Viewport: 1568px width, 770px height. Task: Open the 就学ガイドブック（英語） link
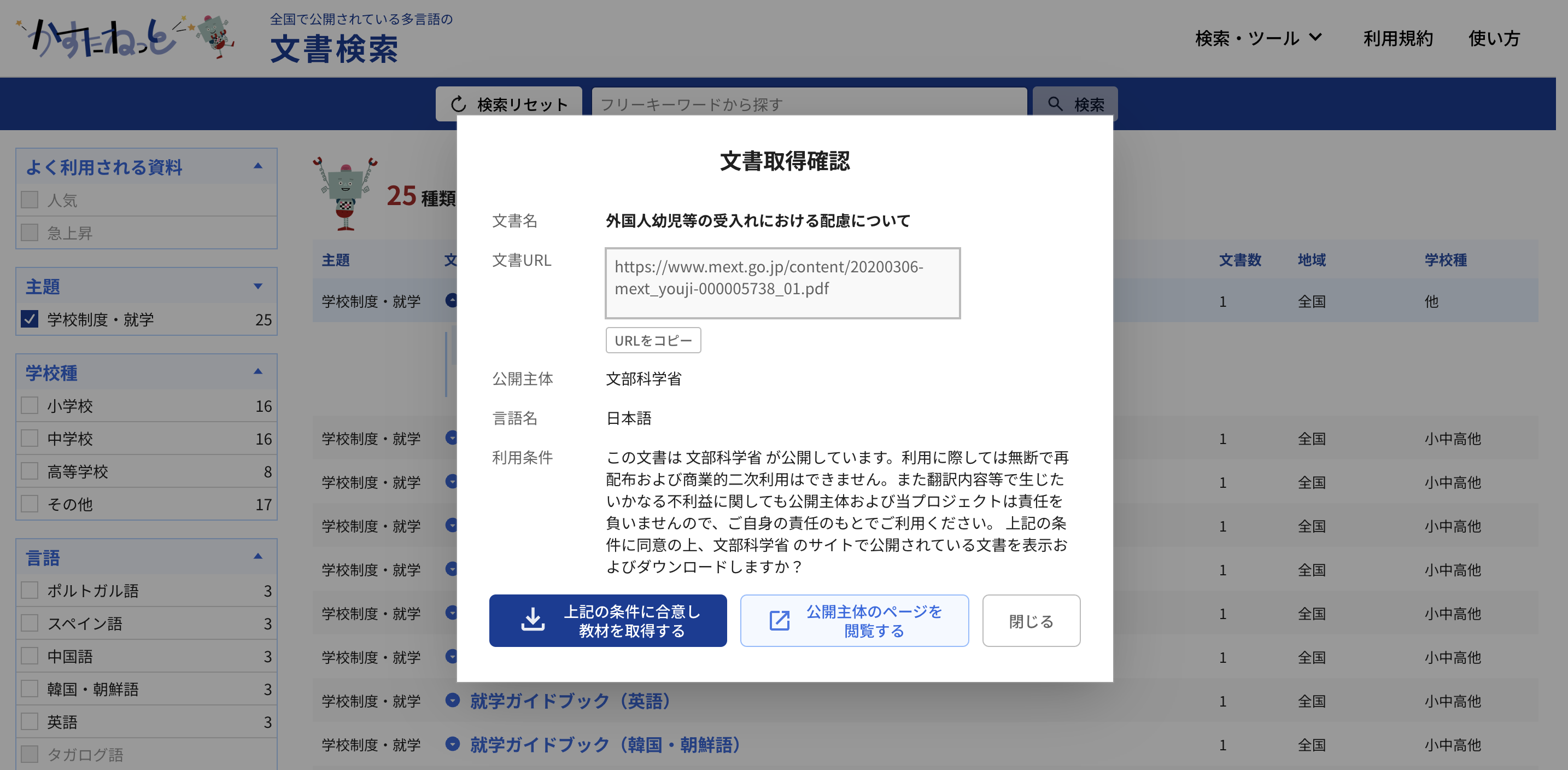click(570, 701)
